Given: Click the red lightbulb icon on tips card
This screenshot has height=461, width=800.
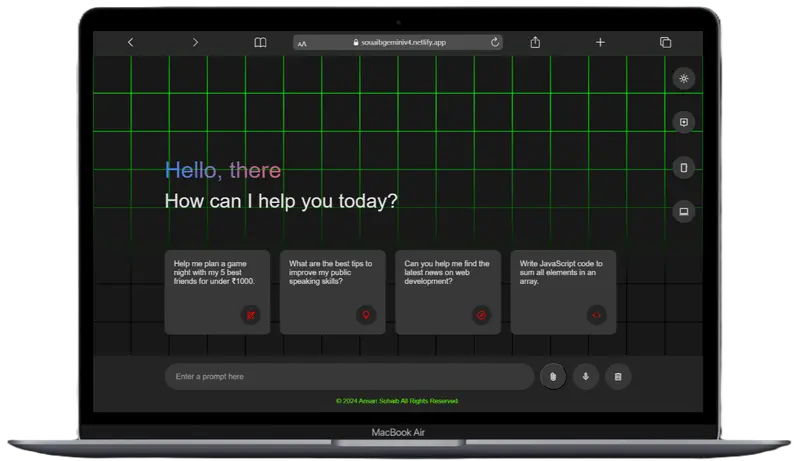Looking at the screenshot, I should tap(366, 315).
